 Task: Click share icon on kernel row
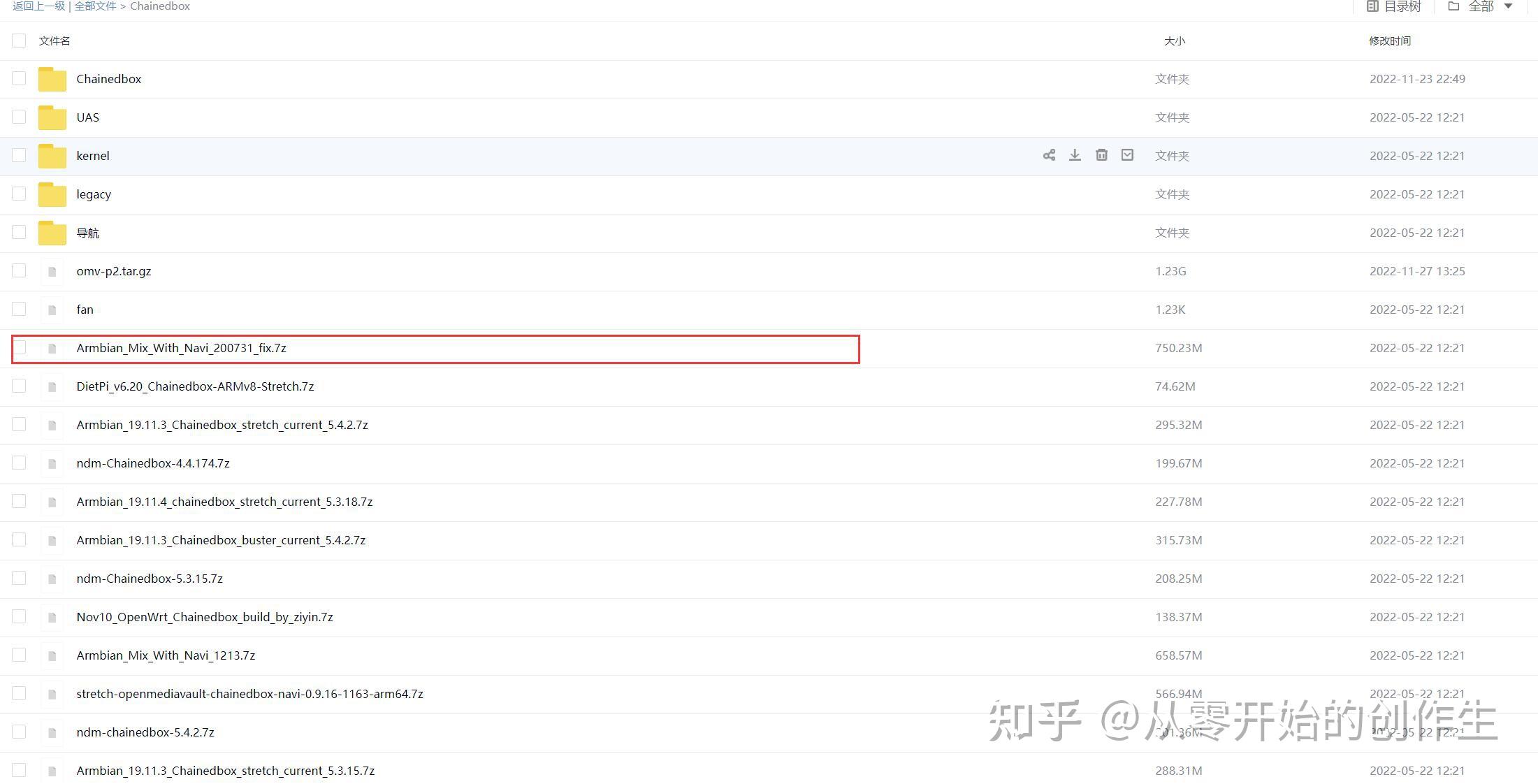[1049, 155]
